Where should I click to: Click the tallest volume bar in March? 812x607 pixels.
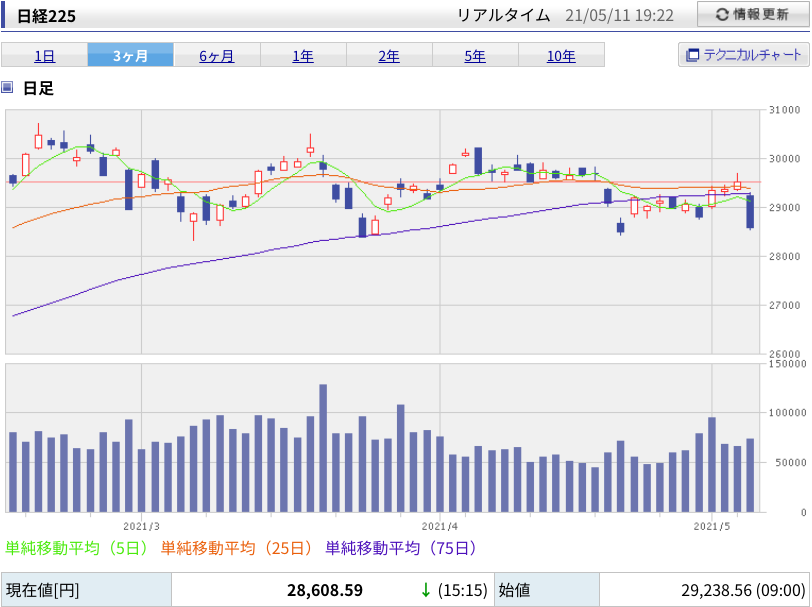point(323,448)
